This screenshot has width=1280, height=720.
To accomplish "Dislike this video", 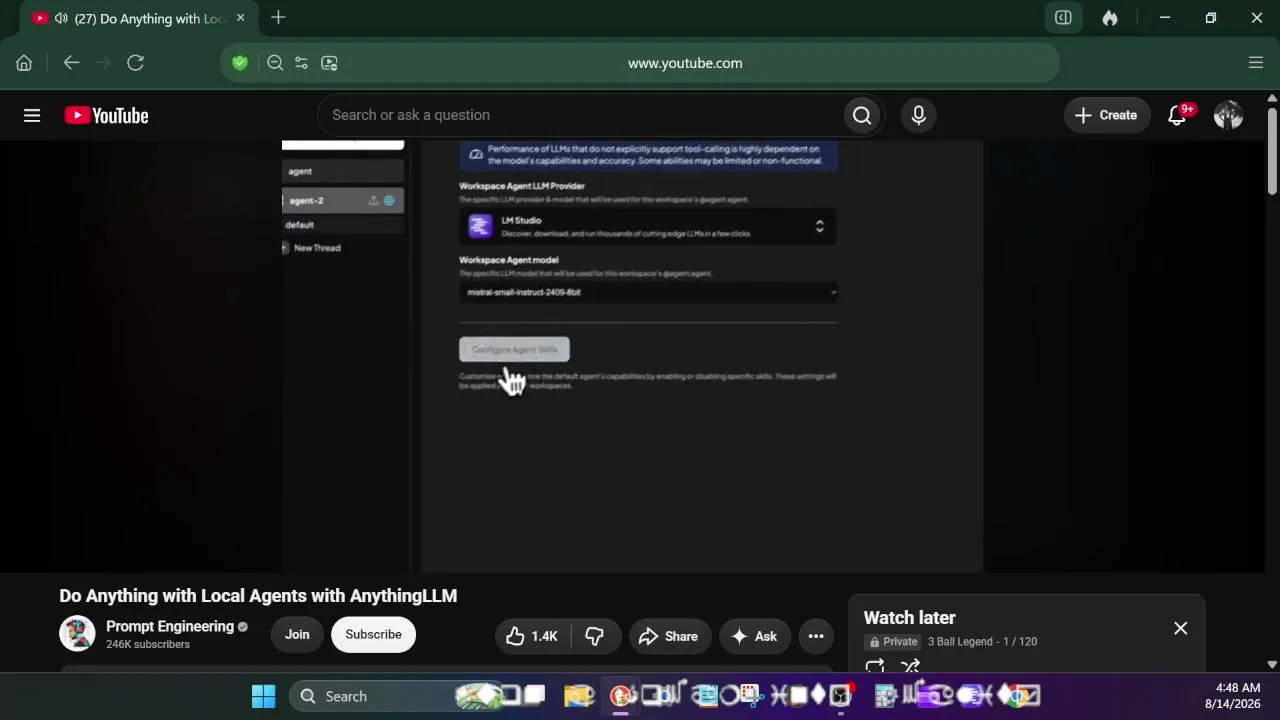I will [x=595, y=636].
